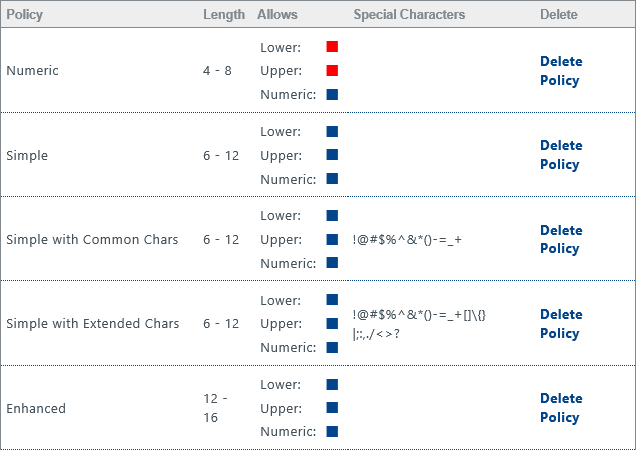Delete the Enhanced policy

tap(560, 408)
